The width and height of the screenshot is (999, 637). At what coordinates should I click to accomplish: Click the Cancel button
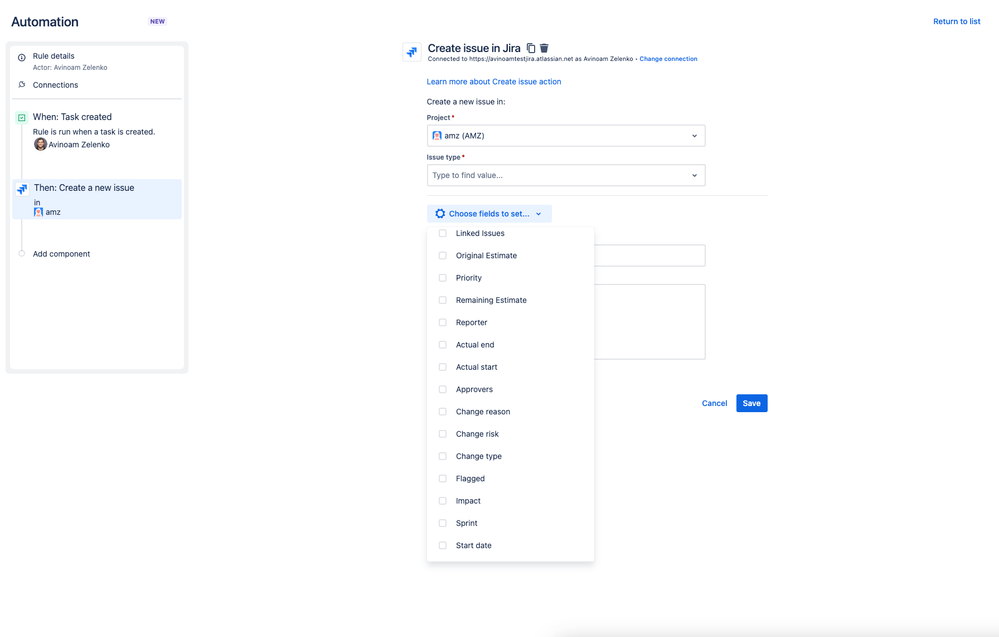click(x=714, y=403)
